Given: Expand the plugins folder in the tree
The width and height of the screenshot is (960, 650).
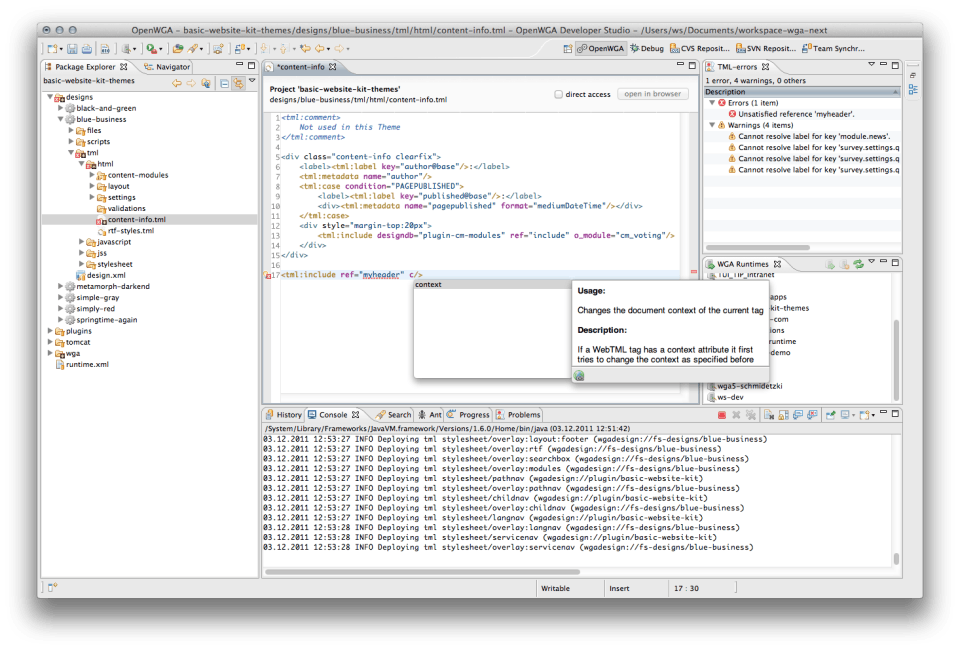Looking at the screenshot, I should point(51,331).
